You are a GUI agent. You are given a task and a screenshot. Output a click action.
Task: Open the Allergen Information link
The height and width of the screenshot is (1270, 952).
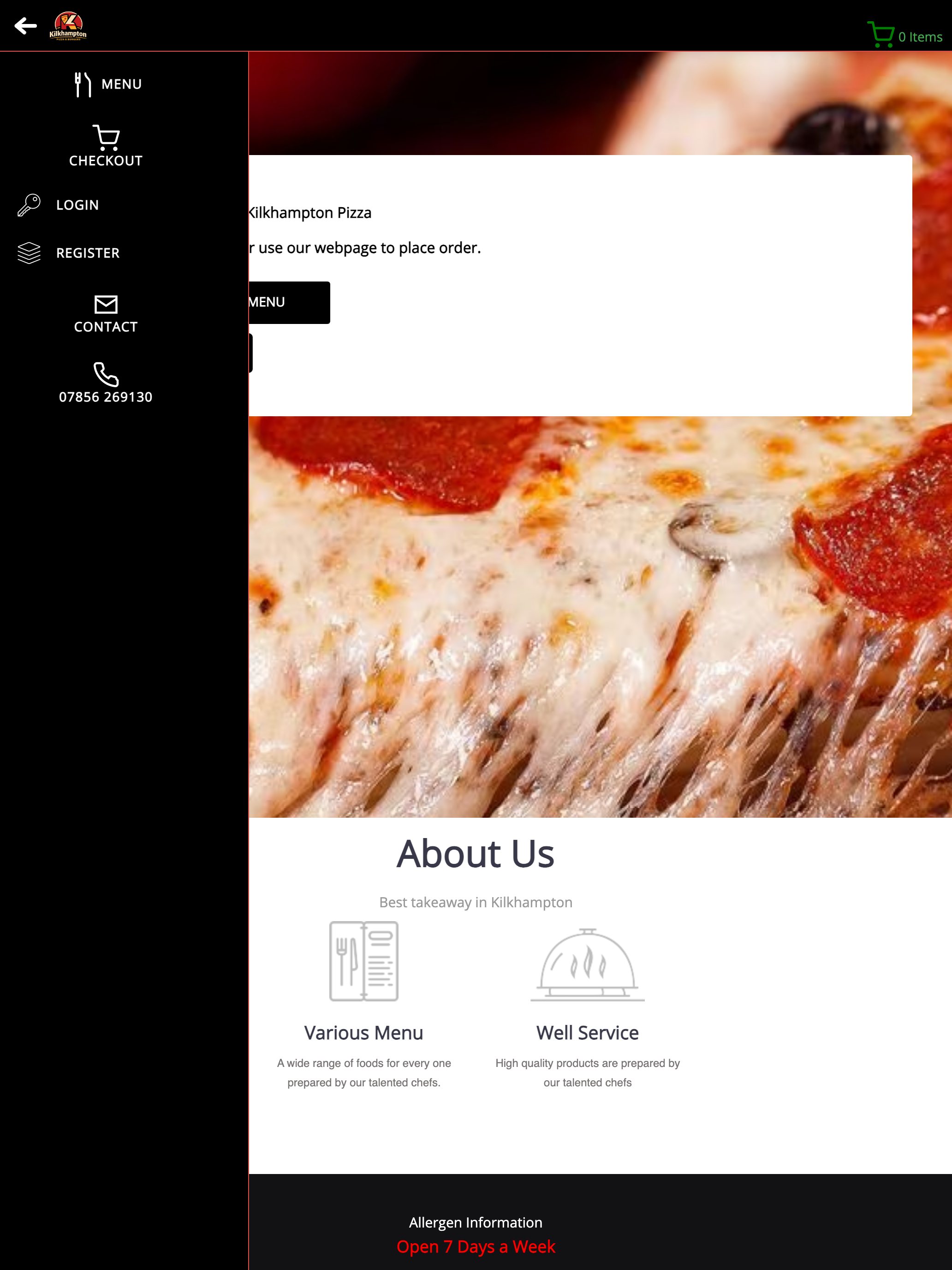tap(476, 1222)
